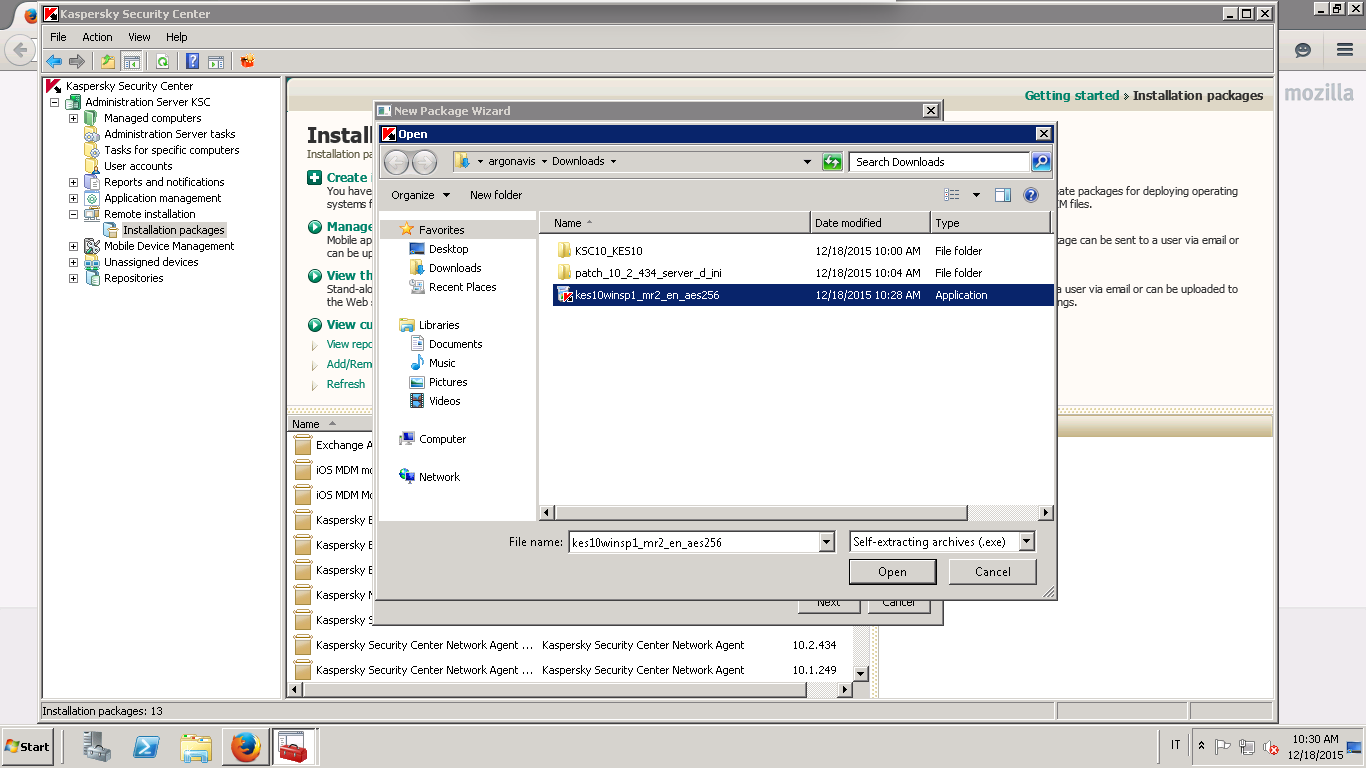
Task: Toggle the preview pane icon in Open dialog
Action: (1003, 195)
